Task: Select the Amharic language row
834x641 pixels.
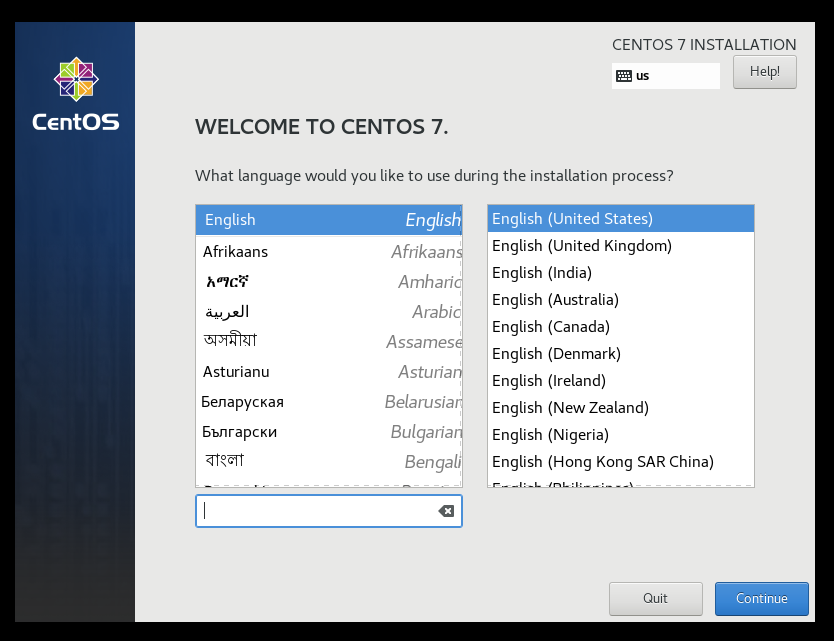Action: tap(329, 281)
